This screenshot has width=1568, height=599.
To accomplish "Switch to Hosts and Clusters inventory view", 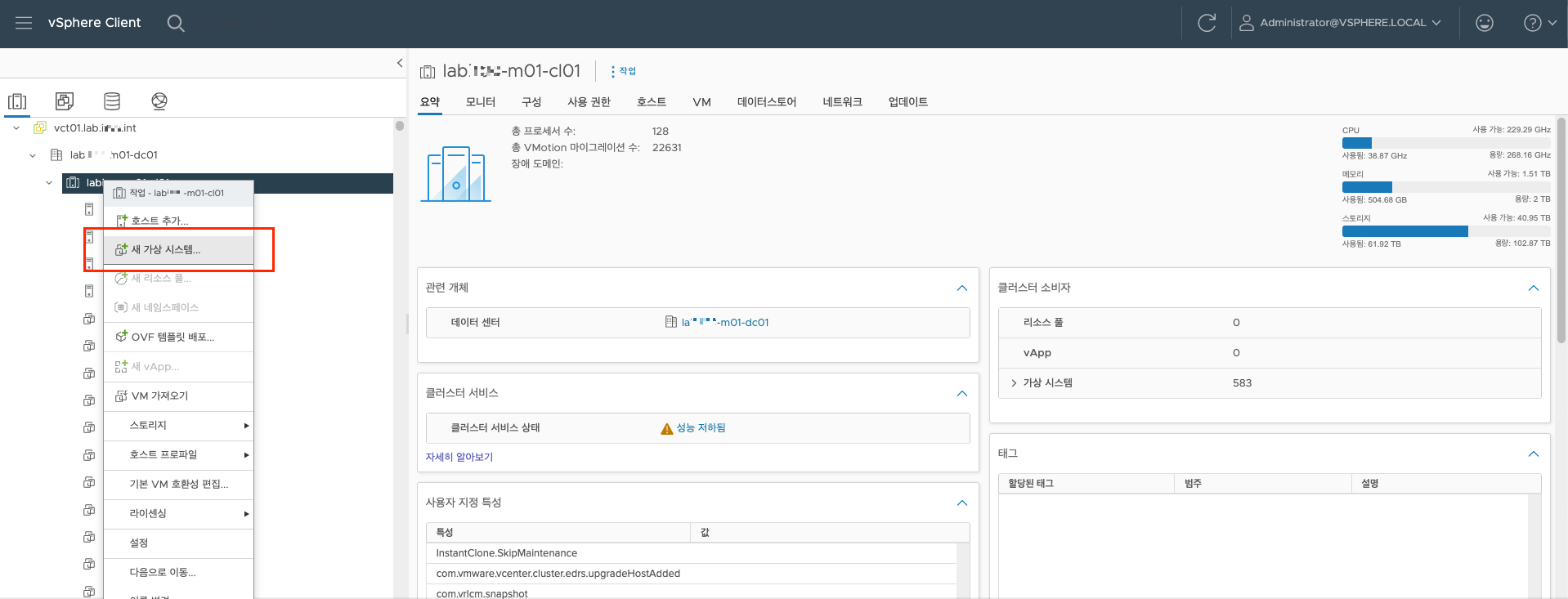I will click(x=17, y=101).
